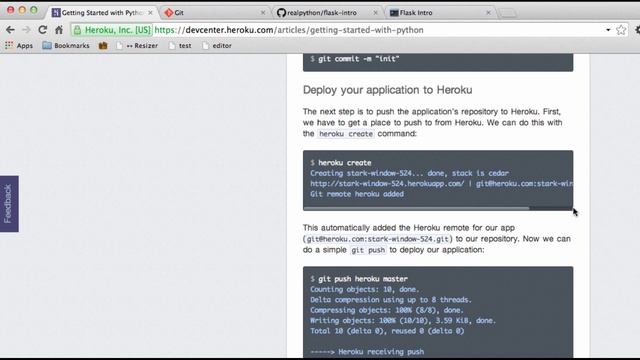Reload the current page

pyautogui.click(x=42, y=30)
